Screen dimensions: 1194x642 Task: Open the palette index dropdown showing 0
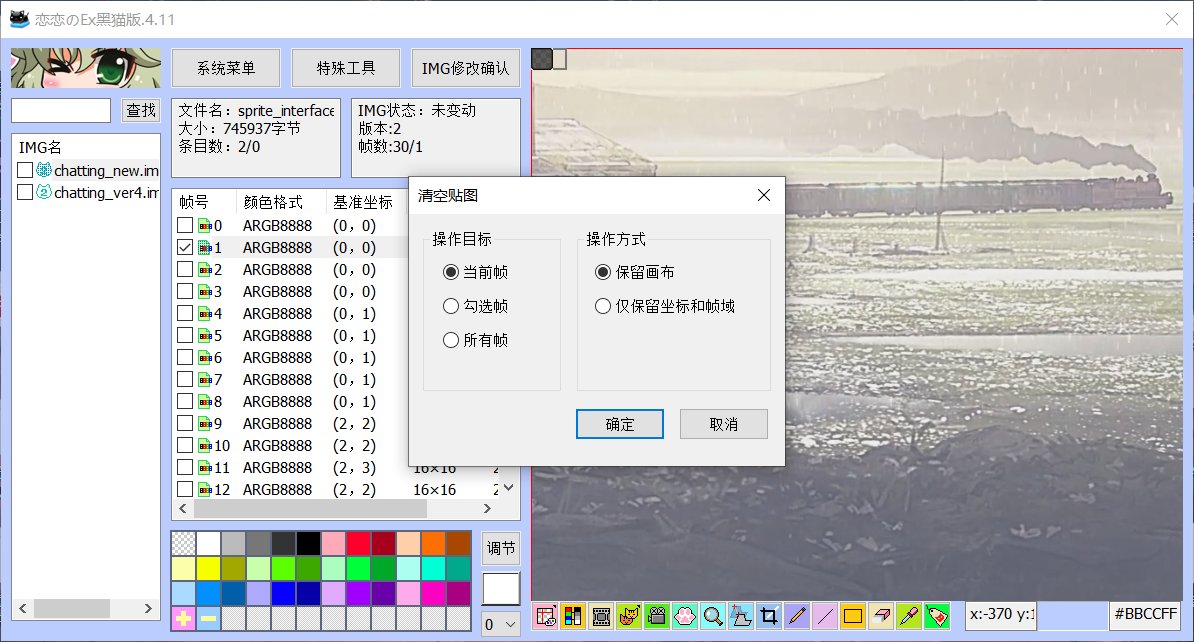pyautogui.click(x=500, y=624)
